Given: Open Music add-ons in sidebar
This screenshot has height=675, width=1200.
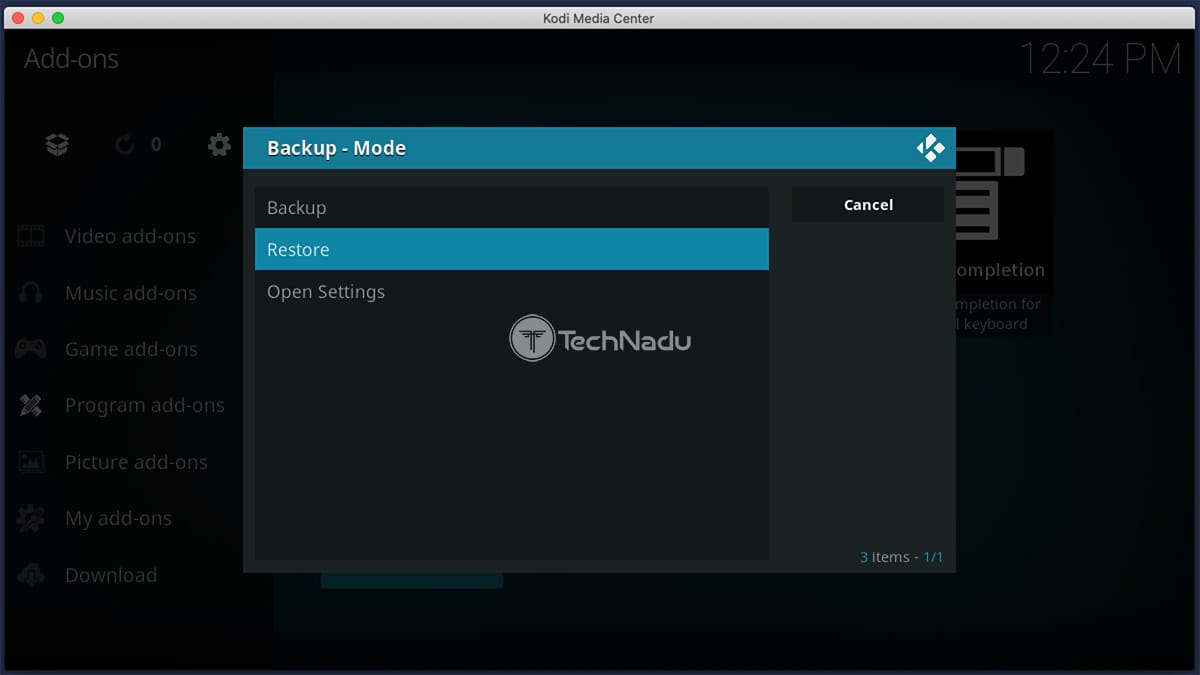Looking at the screenshot, I should (x=131, y=293).
